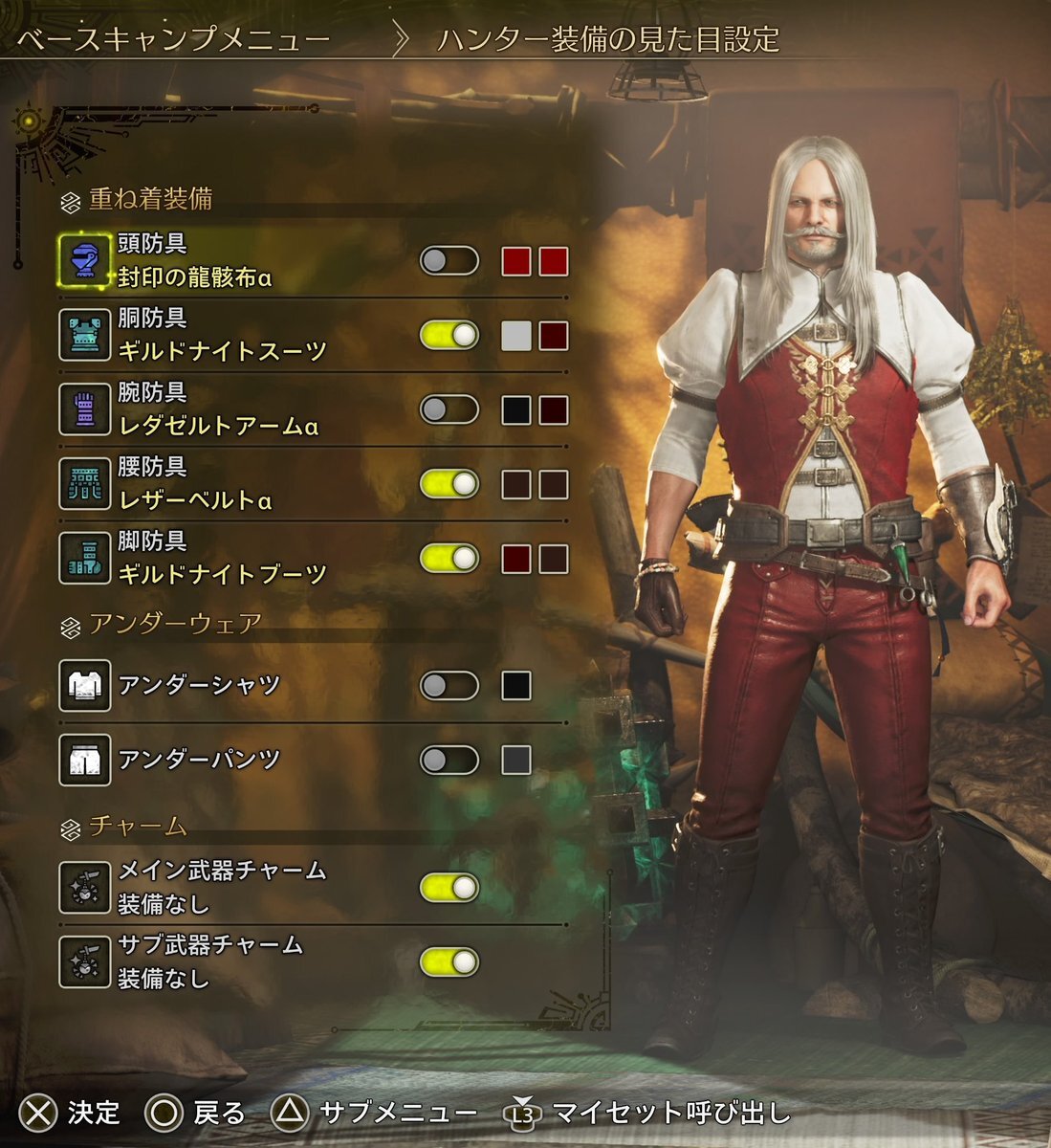
Task: Click the アンダーシャツ shirt icon
Action: [84, 685]
